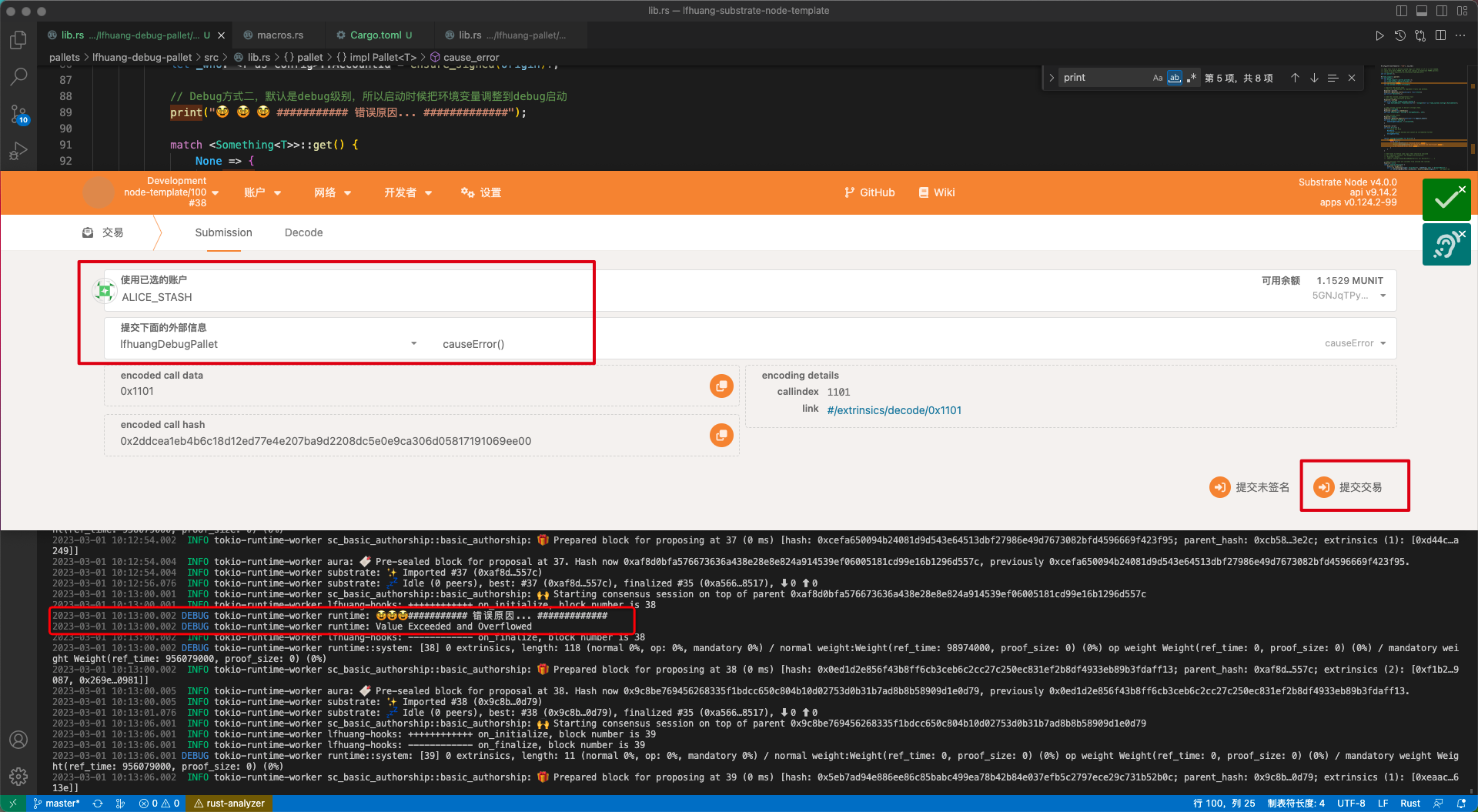This screenshot has width=1478, height=812.
Task: Open the Search view in activity bar
Action: (18, 76)
